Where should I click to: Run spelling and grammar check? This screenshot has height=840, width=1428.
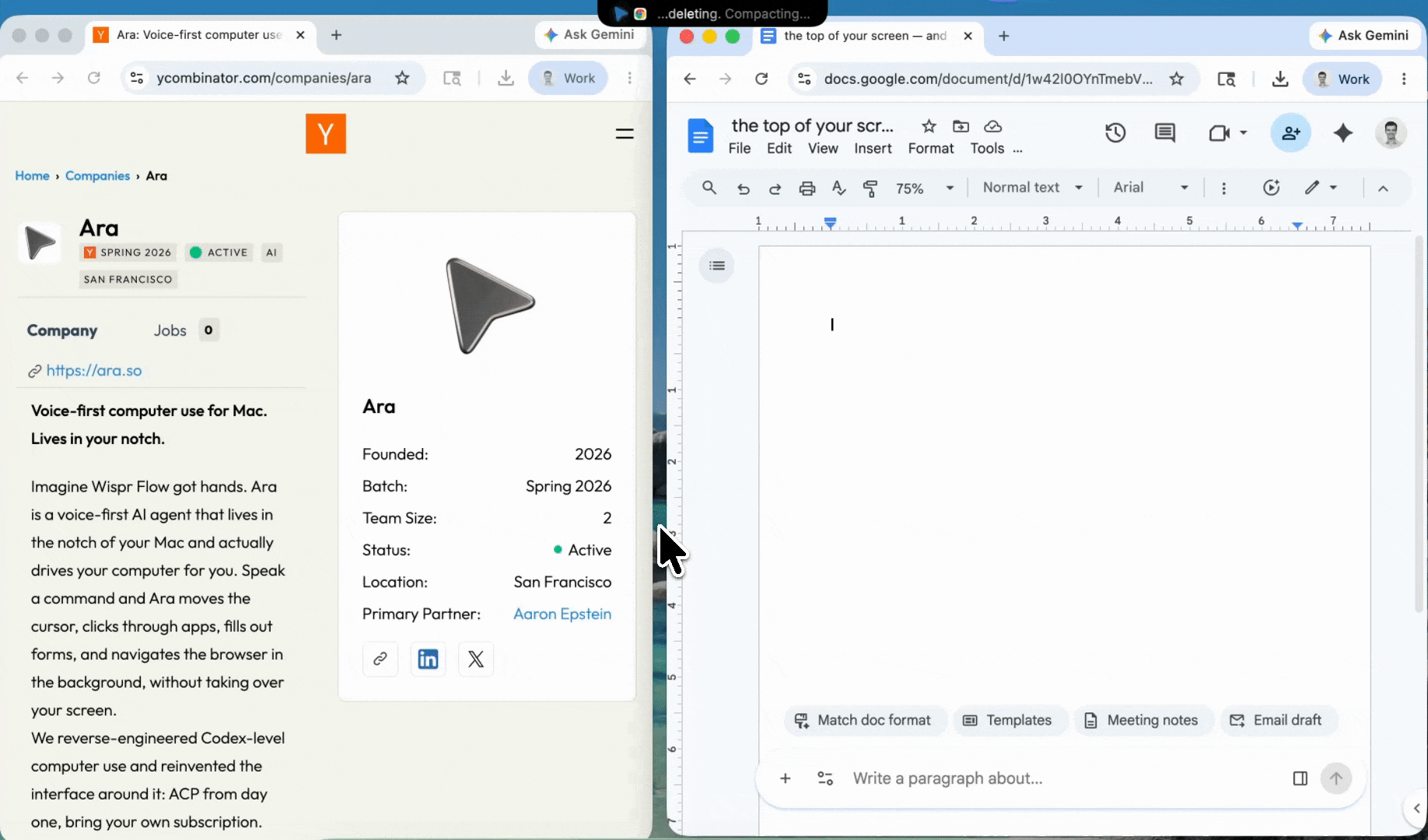[x=838, y=188]
